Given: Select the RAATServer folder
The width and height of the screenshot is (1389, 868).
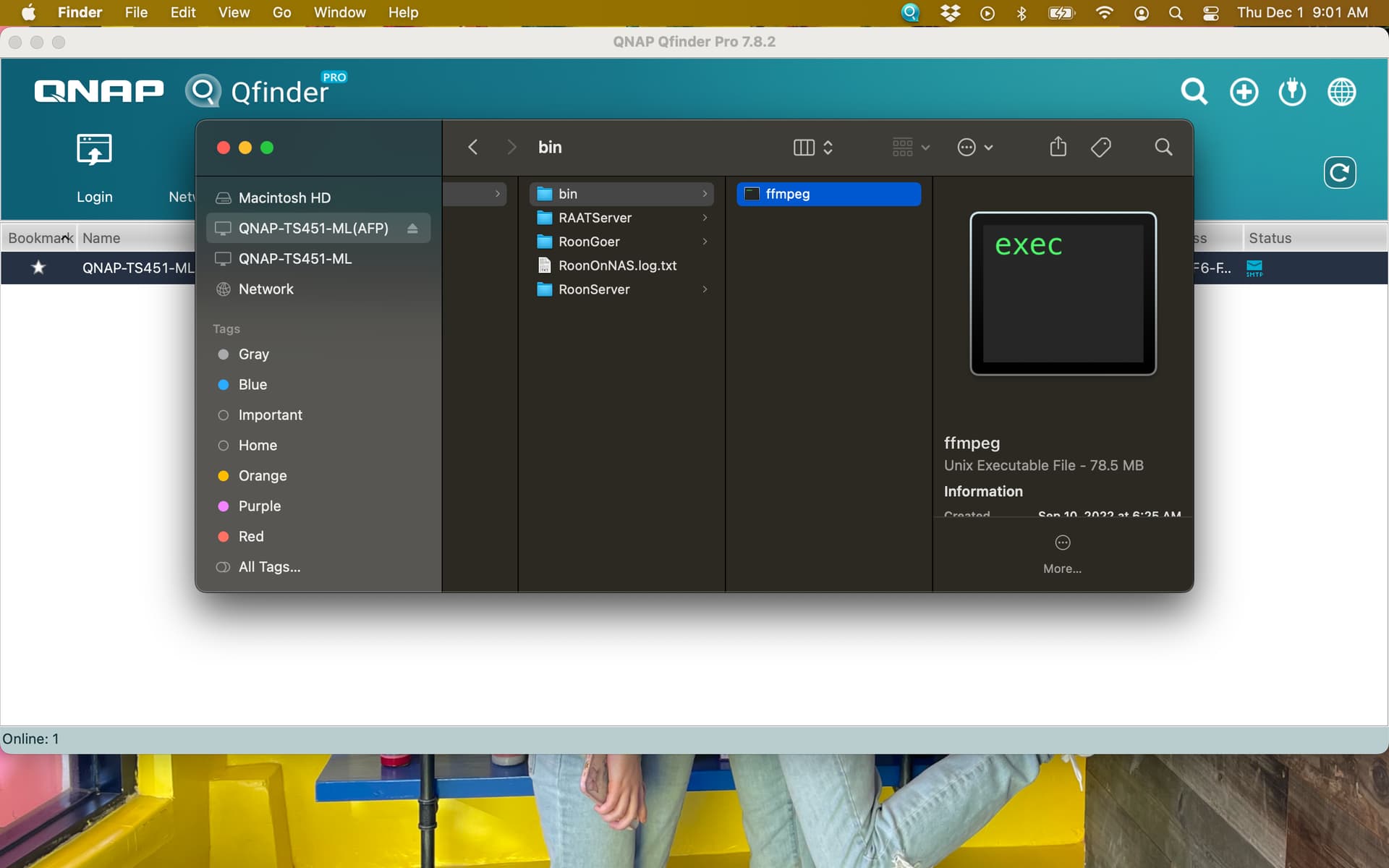Looking at the screenshot, I should (621, 218).
